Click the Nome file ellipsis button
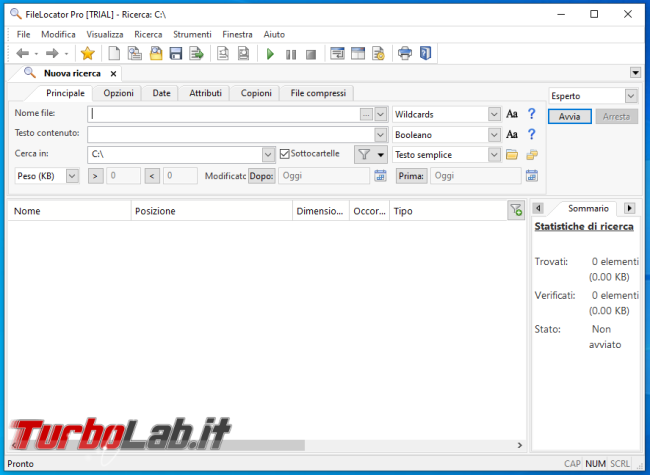This screenshot has height=475, width=650. click(x=366, y=114)
